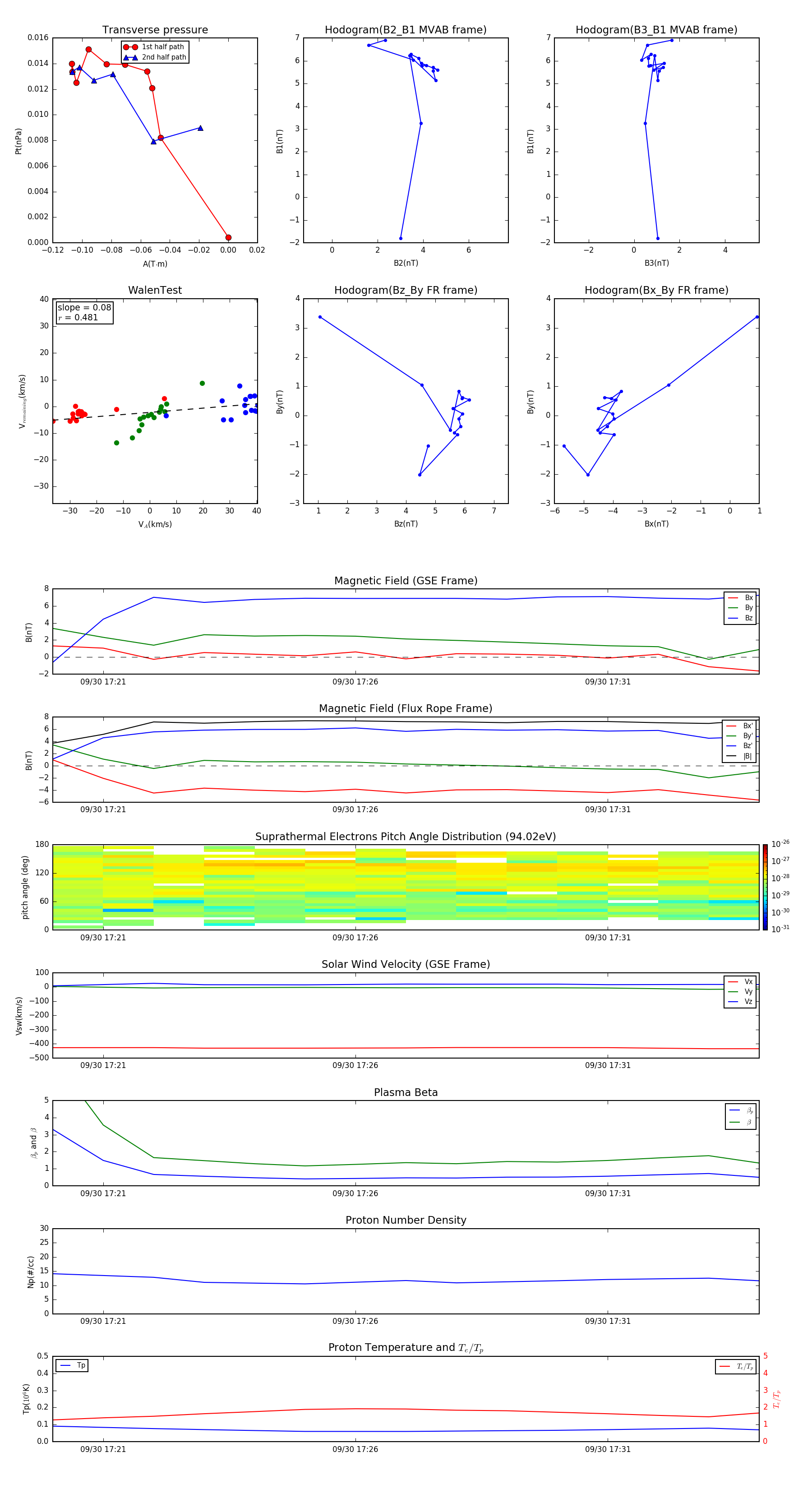Click the 'A(T·m)' x-axis label
The image size is (812, 1489).
[x=155, y=264]
